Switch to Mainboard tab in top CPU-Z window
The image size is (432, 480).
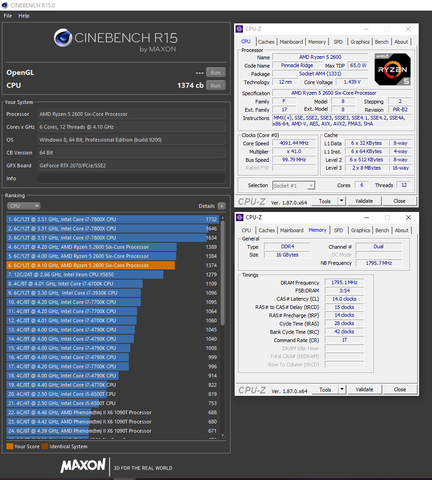291,42
